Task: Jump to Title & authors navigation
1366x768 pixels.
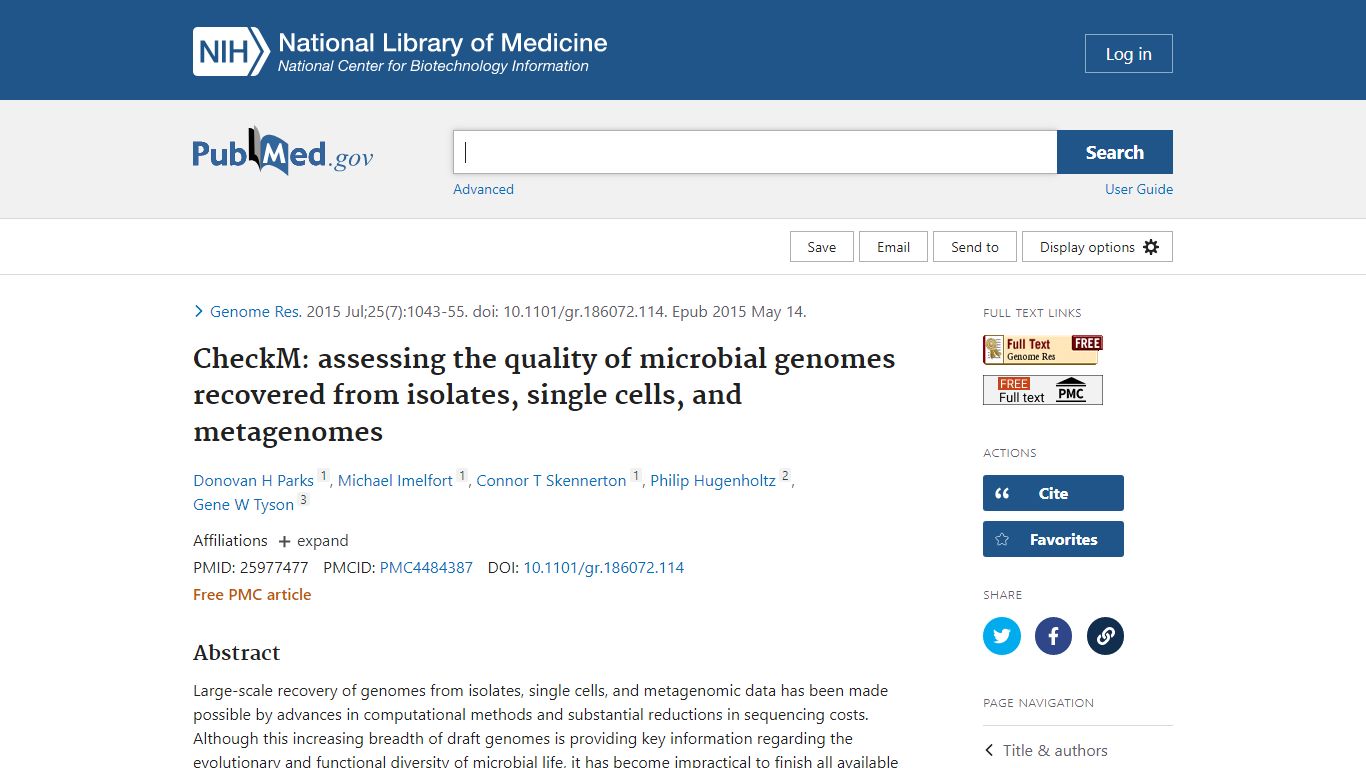Action: click(1055, 751)
